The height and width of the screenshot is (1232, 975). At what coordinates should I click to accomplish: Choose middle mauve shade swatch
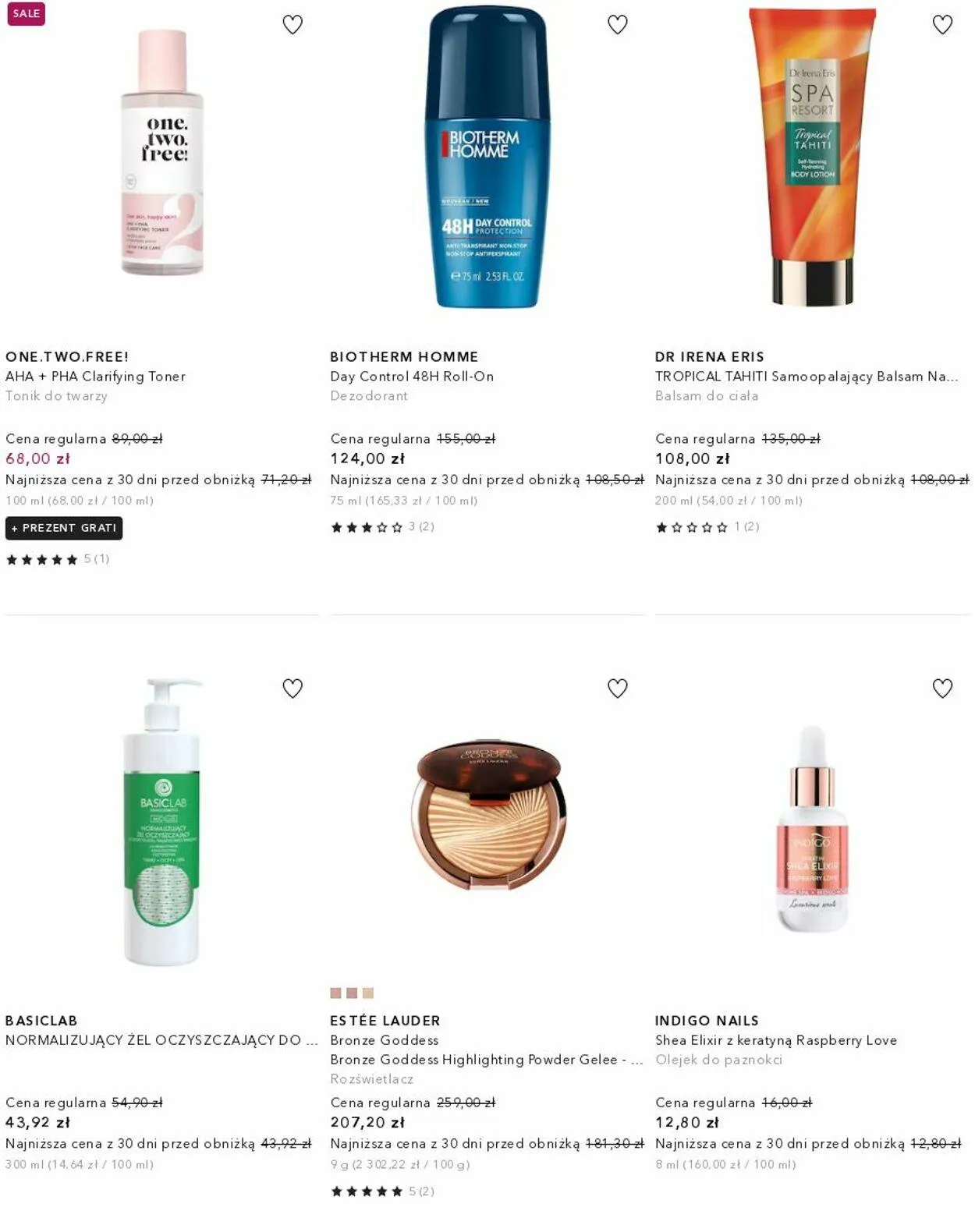point(352,993)
